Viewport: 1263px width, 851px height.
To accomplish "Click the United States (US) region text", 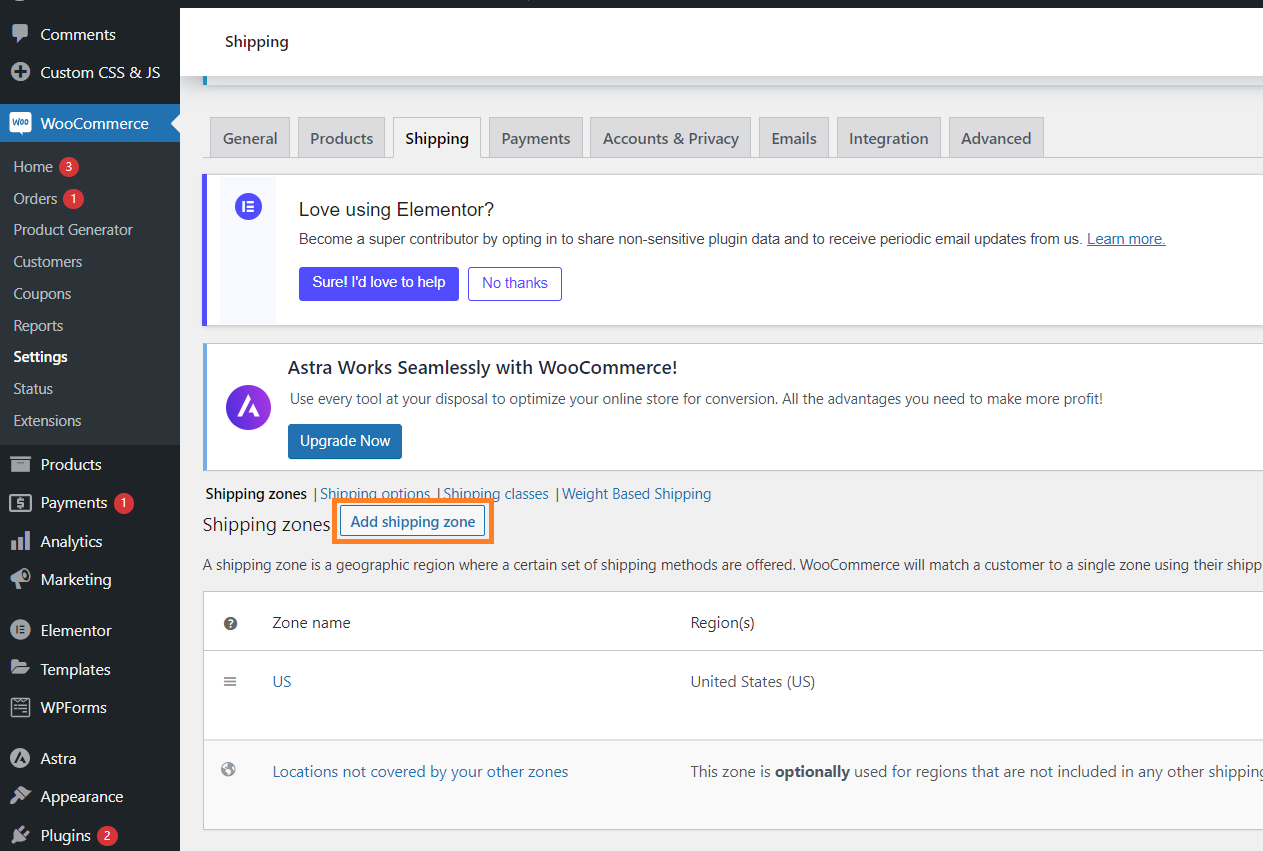I will 753,682.
